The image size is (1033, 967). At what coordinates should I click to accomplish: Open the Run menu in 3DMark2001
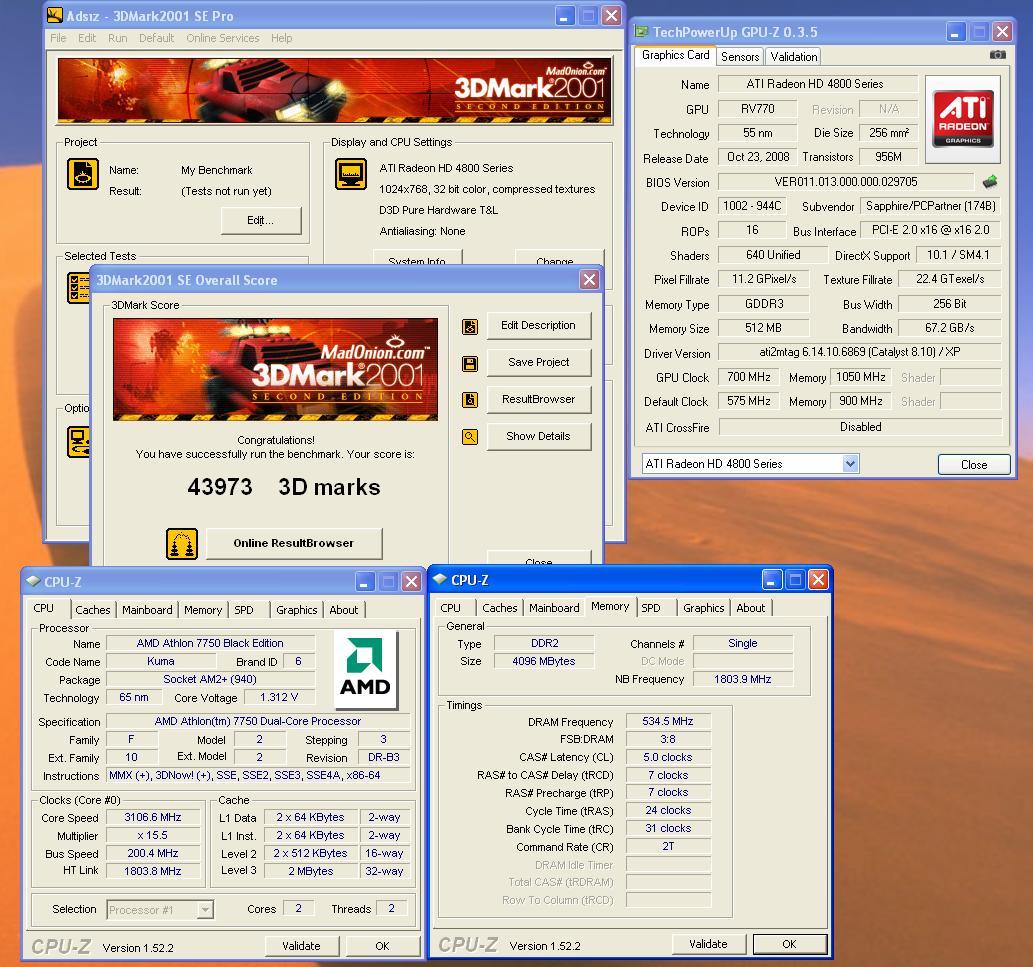pos(118,38)
